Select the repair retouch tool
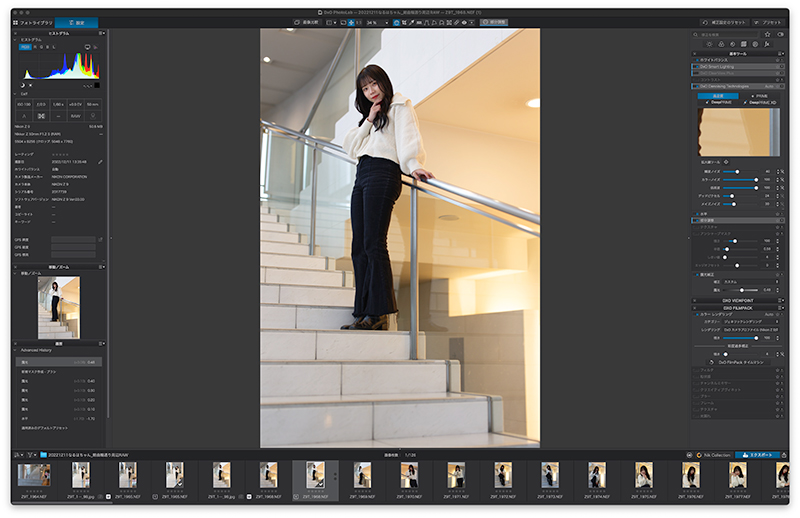 pos(457,22)
